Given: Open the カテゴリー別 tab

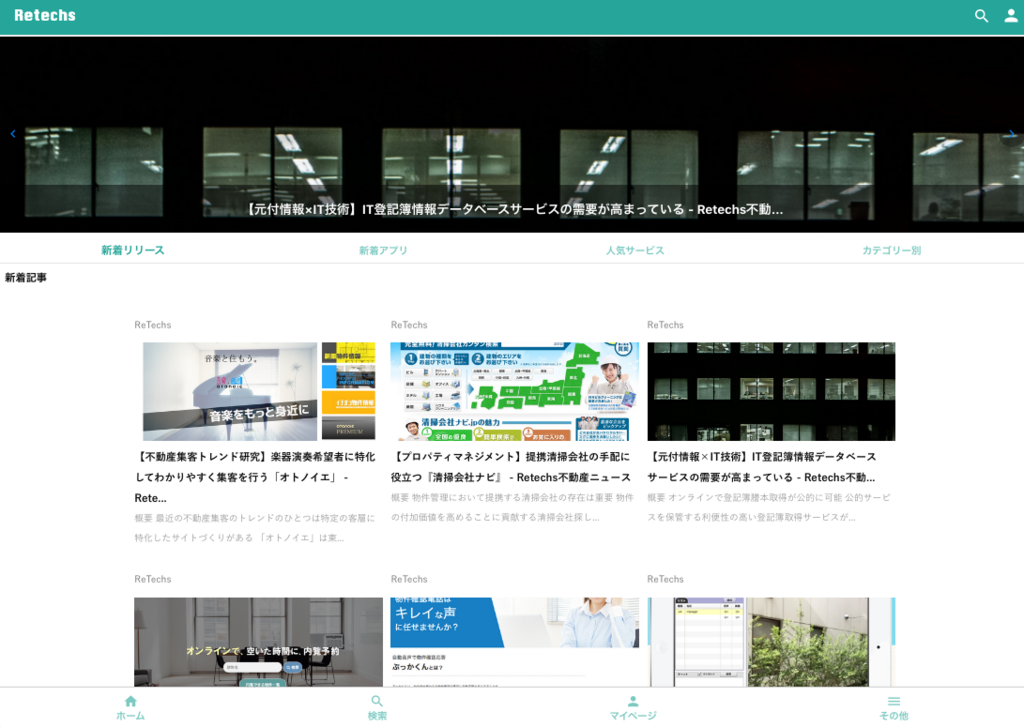Looking at the screenshot, I should click(x=891, y=250).
